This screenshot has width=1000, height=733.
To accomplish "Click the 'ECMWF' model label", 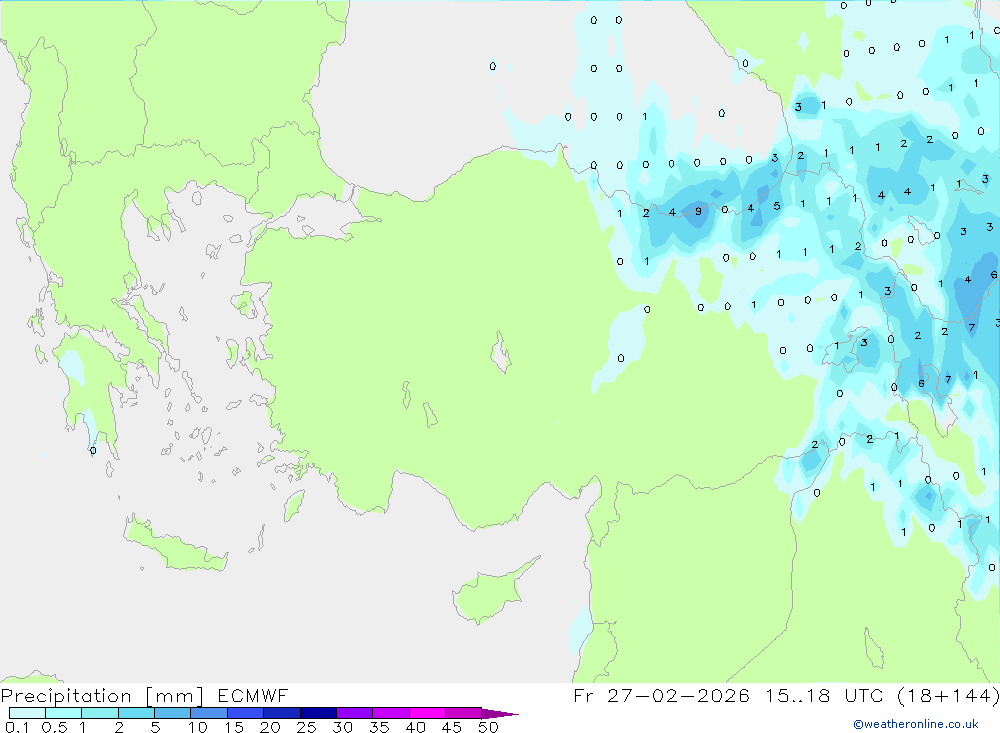I will point(253,696).
